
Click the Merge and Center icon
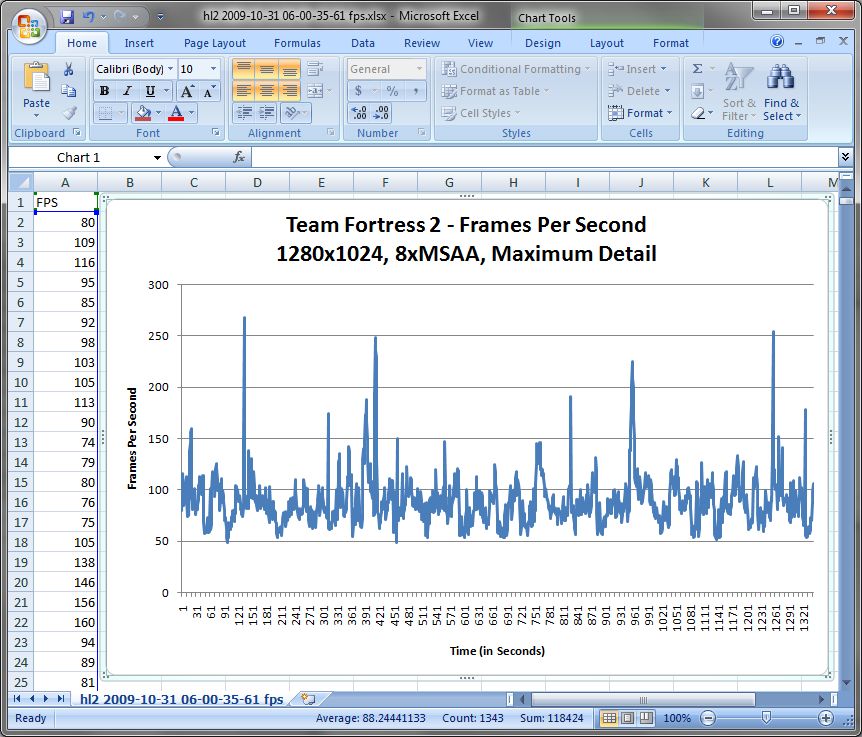[315, 91]
